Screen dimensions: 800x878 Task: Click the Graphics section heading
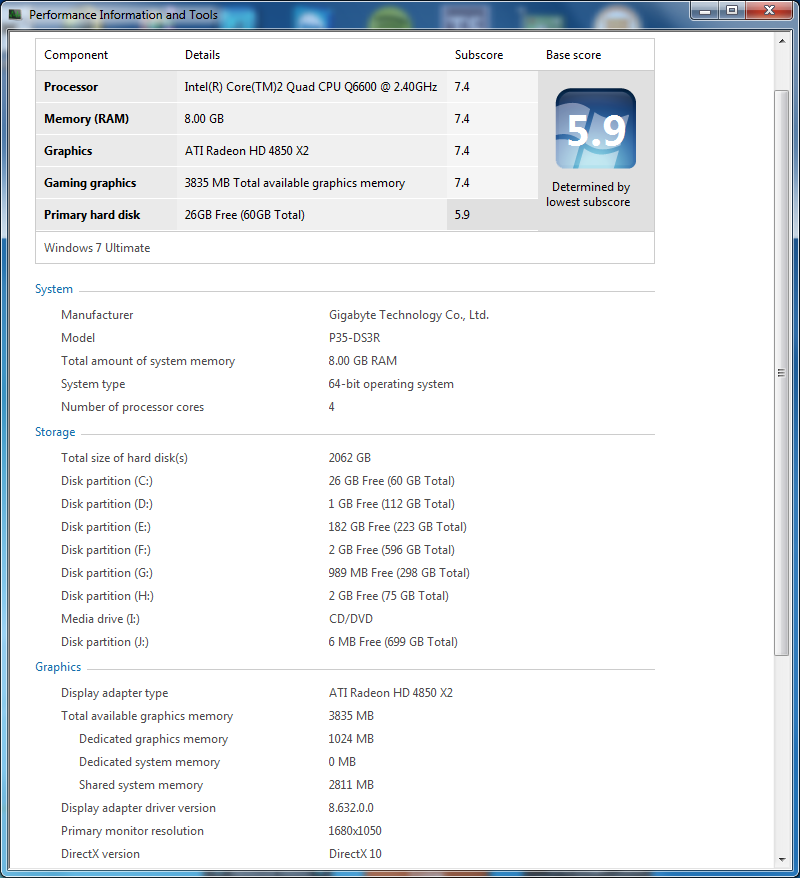point(58,667)
